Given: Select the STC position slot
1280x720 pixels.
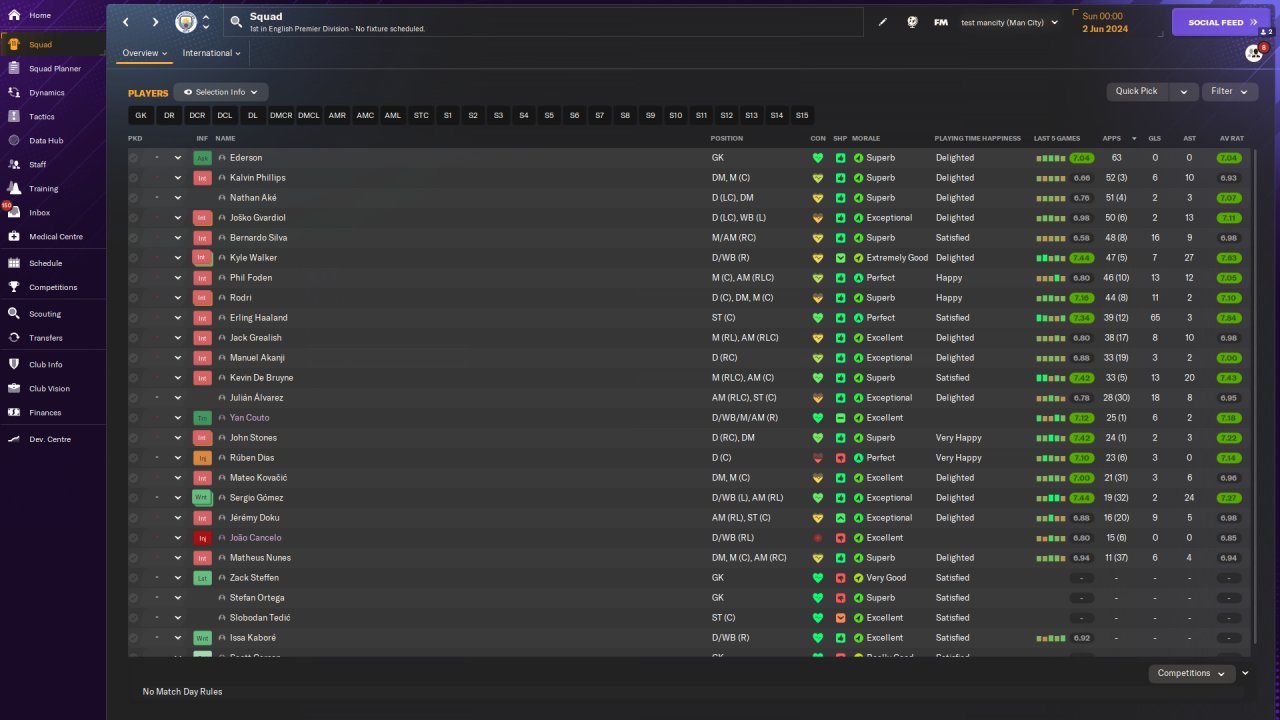Looking at the screenshot, I should (421, 115).
